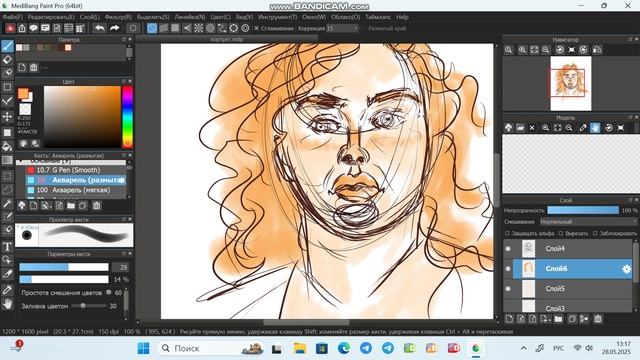The width and height of the screenshot is (640, 360).
Task: Click the add new layer icon
Action: (x=509, y=319)
